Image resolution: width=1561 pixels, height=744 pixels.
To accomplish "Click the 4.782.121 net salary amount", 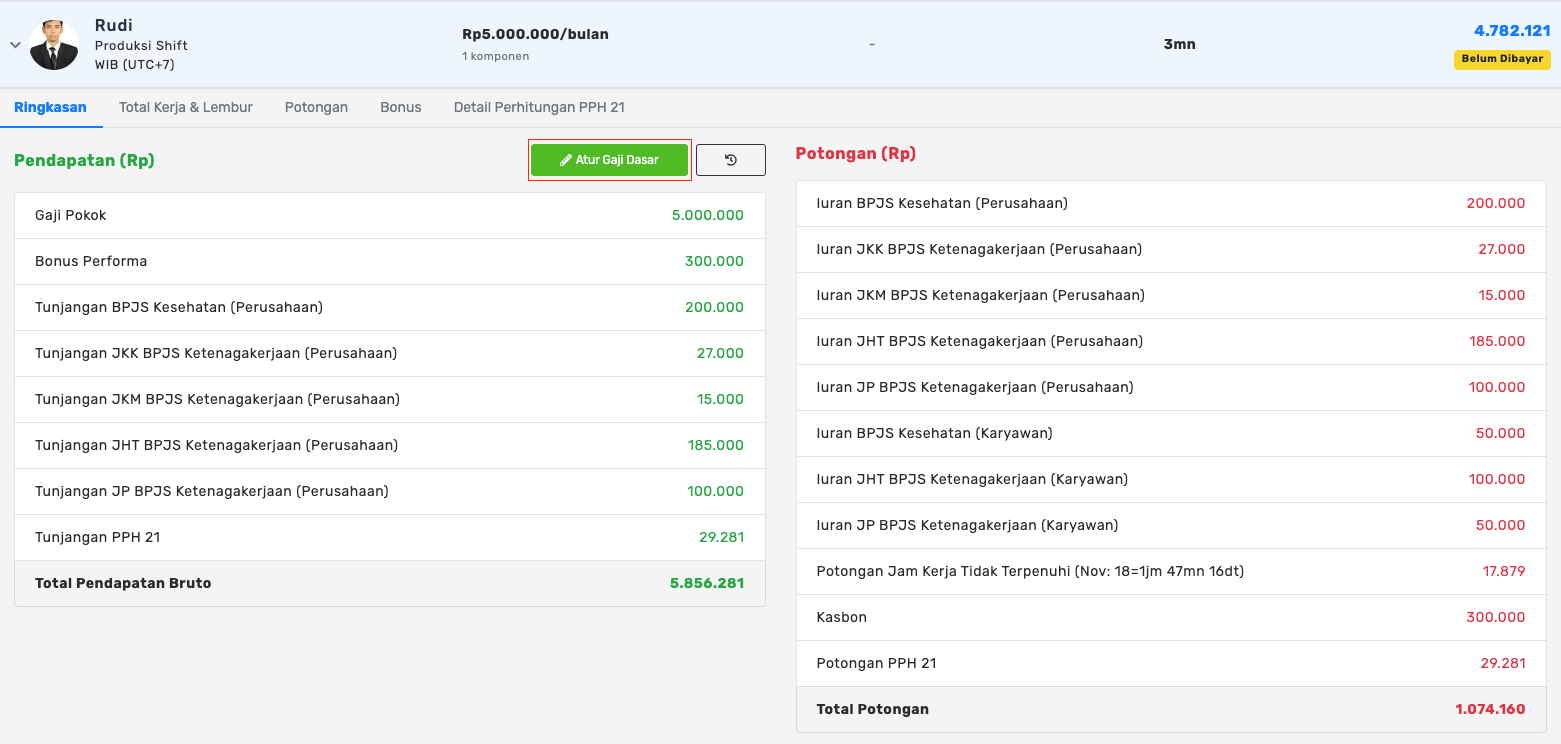I will click(1511, 31).
